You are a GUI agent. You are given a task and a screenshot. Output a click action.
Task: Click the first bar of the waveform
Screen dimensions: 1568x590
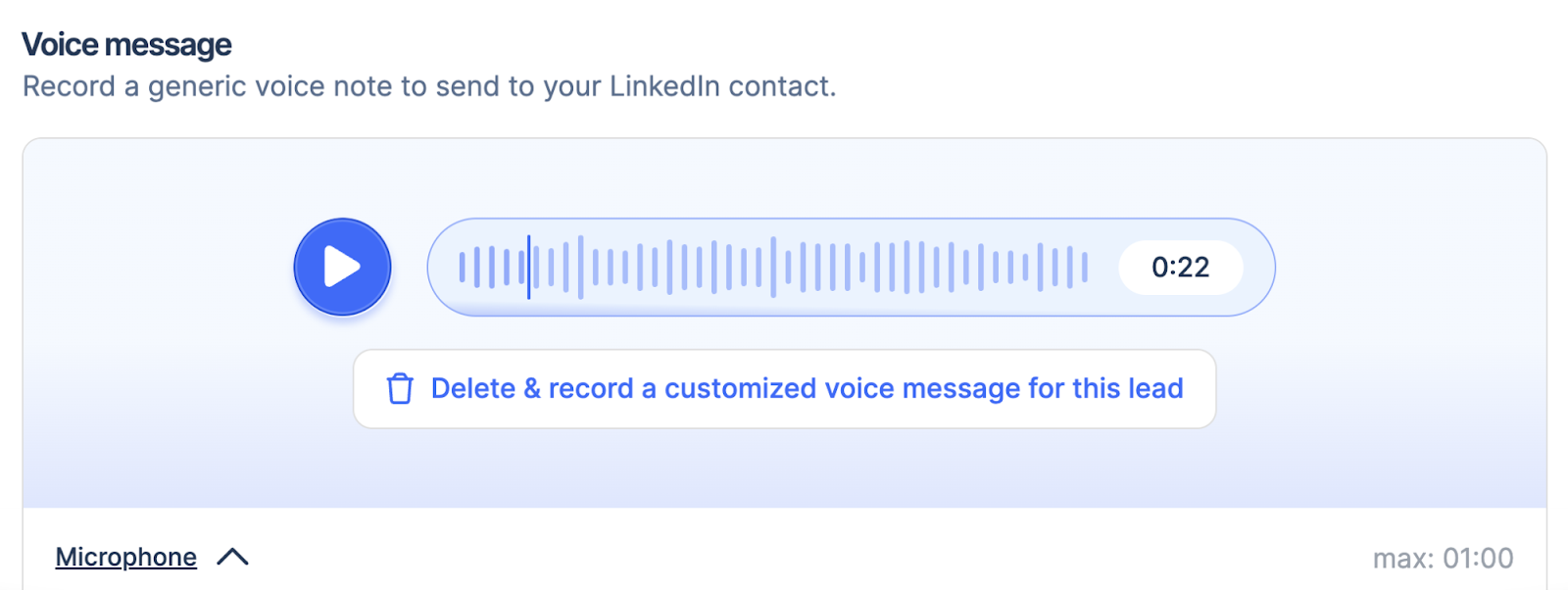463,267
